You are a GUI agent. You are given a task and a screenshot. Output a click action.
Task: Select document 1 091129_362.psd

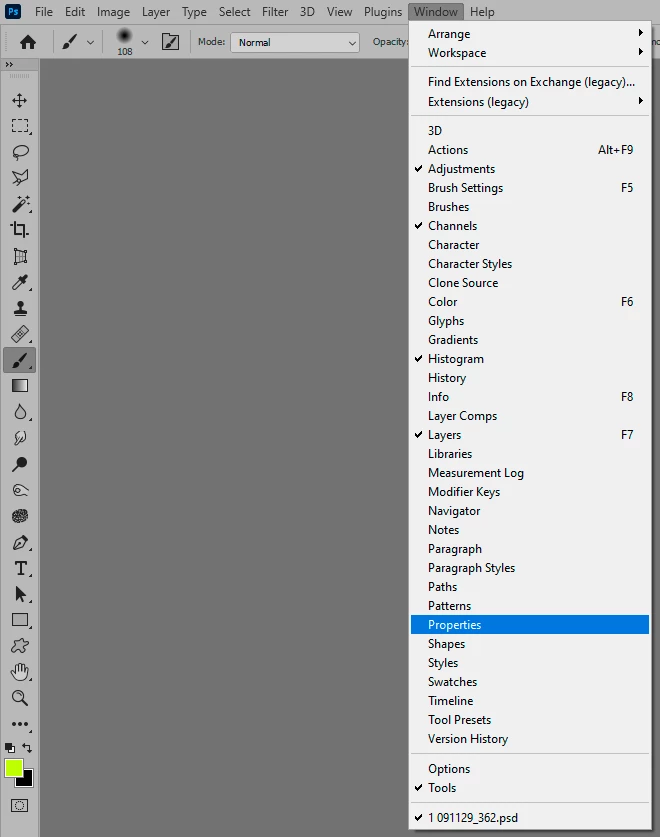pos(530,818)
